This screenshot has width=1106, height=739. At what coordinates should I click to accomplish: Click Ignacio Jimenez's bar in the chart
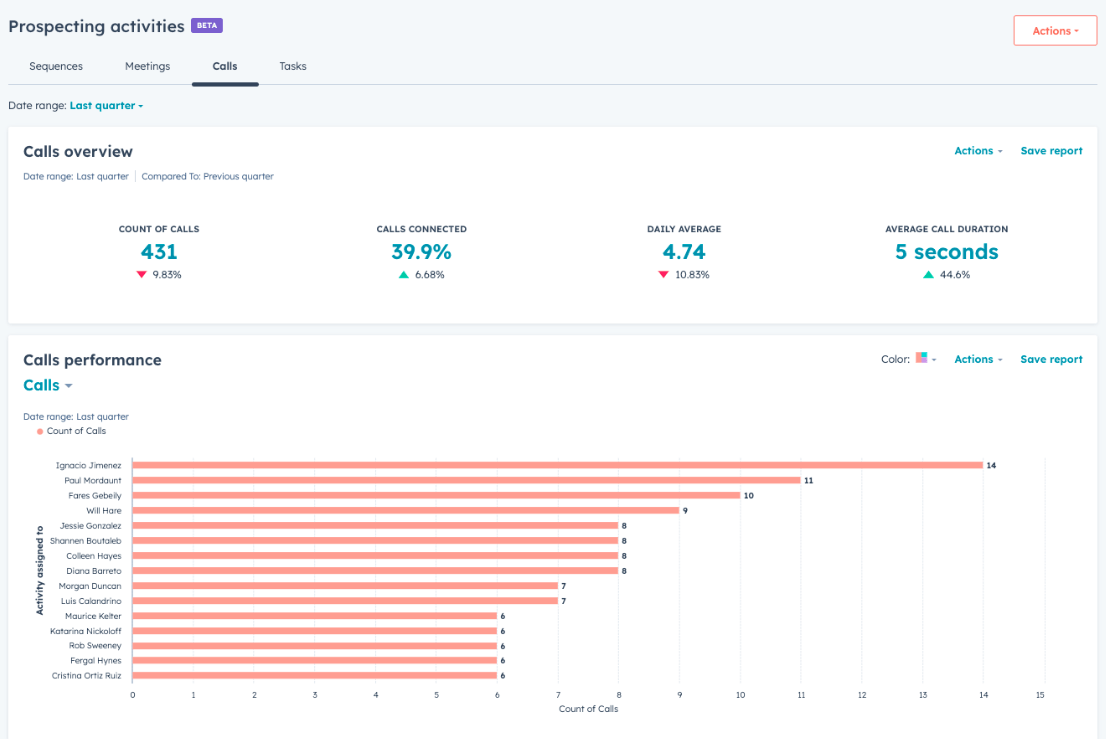tap(557, 465)
